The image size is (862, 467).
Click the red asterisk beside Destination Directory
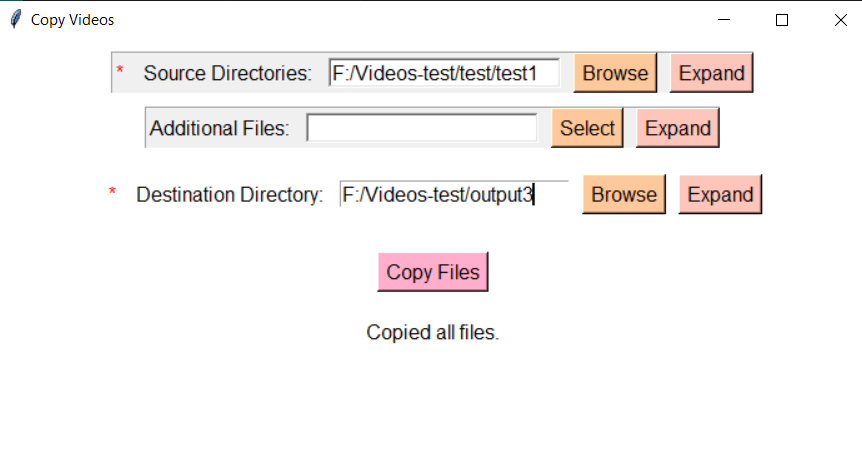tap(113, 192)
